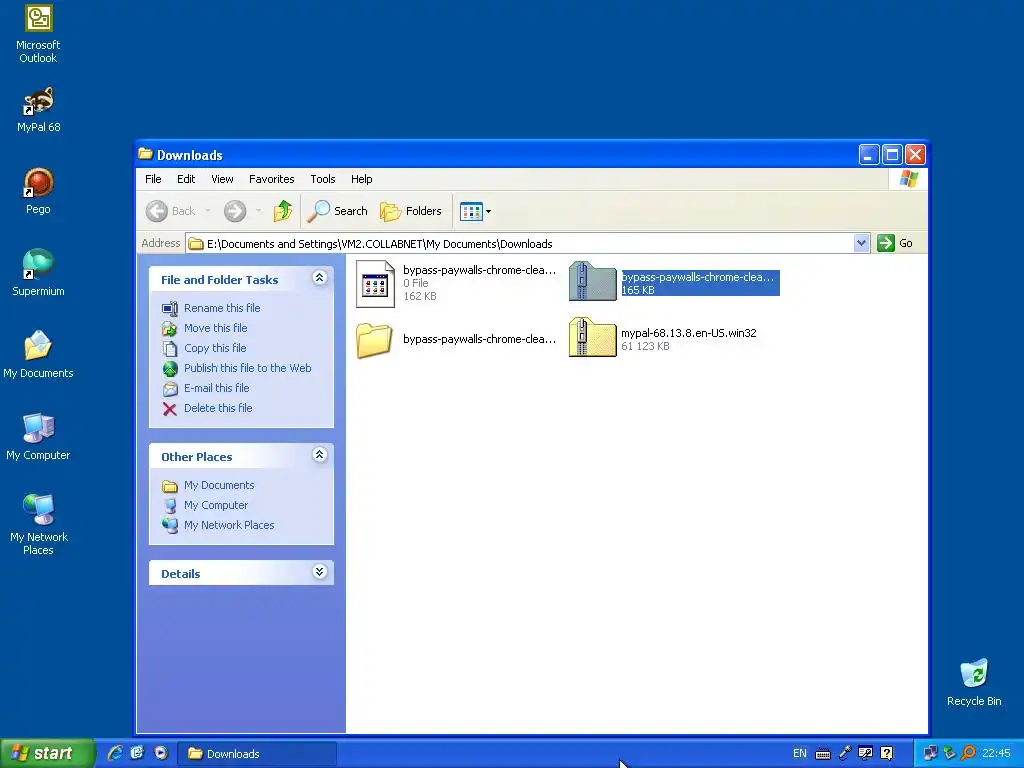Click the Back toolbar button
This screenshot has height=768, width=1024.
[170, 211]
